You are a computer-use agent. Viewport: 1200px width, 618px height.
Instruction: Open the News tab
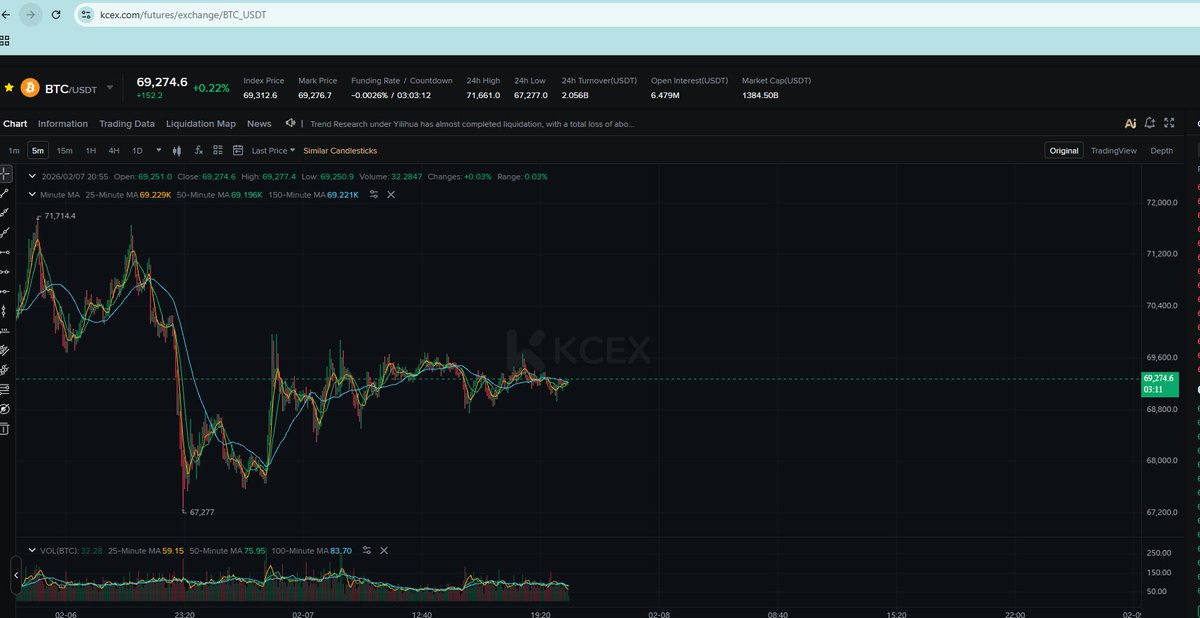pyautogui.click(x=259, y=124)
